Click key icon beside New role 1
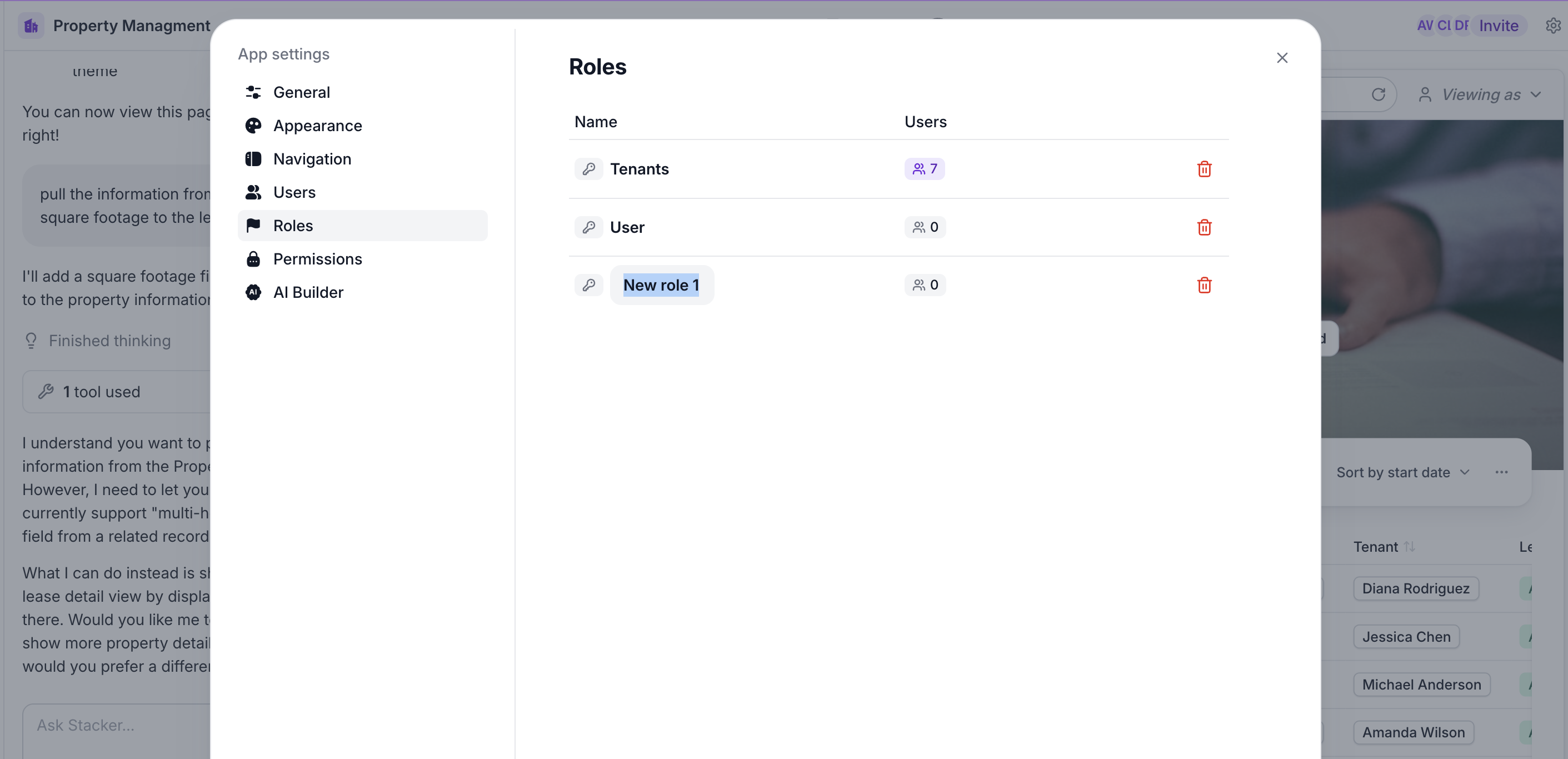This screenshot has height=759, width=1568. (588, 285)
